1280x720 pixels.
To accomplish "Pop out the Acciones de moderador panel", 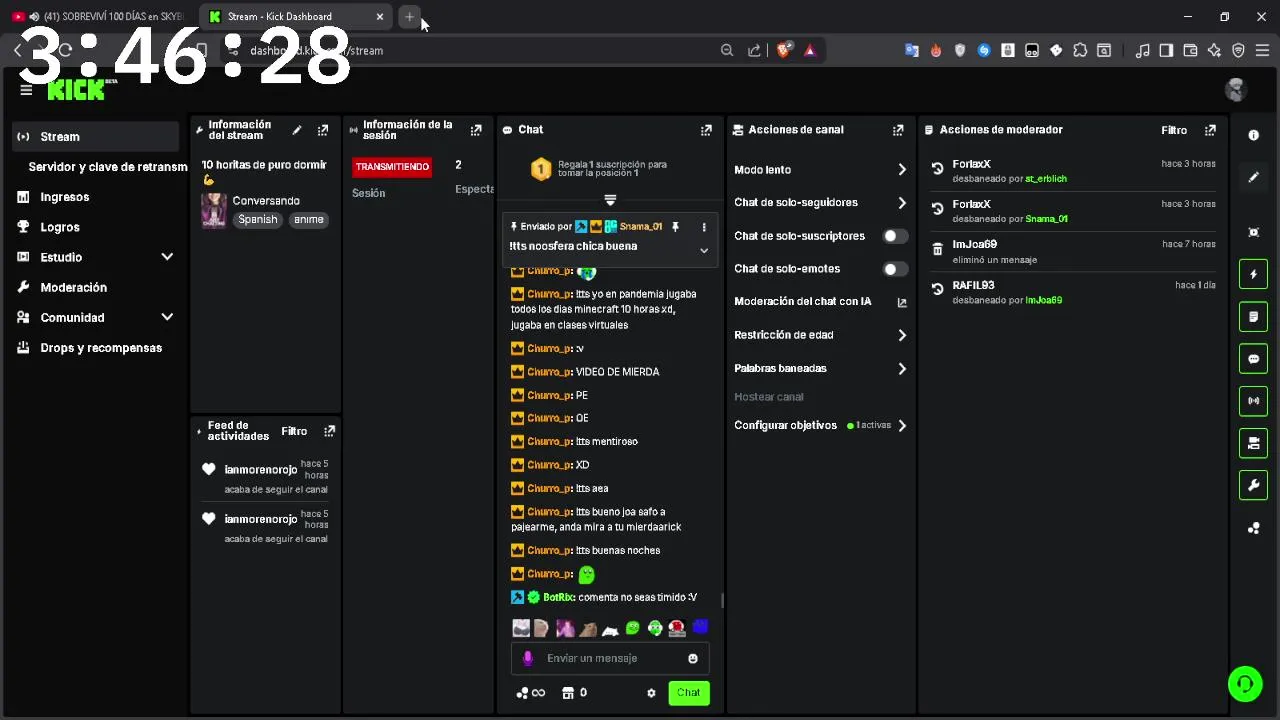I will click(1211, 130).
